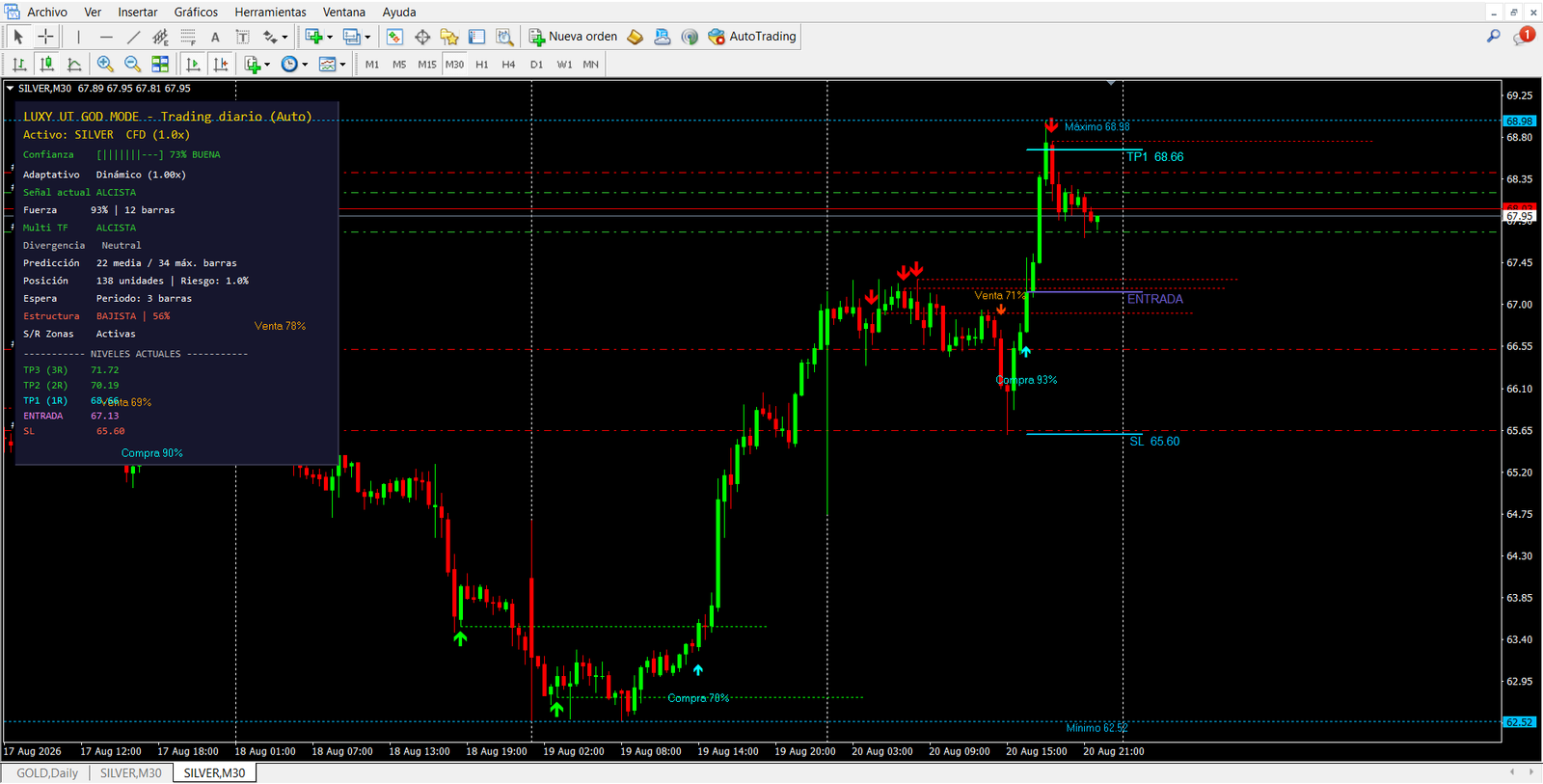Click the icon right of MetaEditor
Screen dimensions: 1543x784
point(662,37)
